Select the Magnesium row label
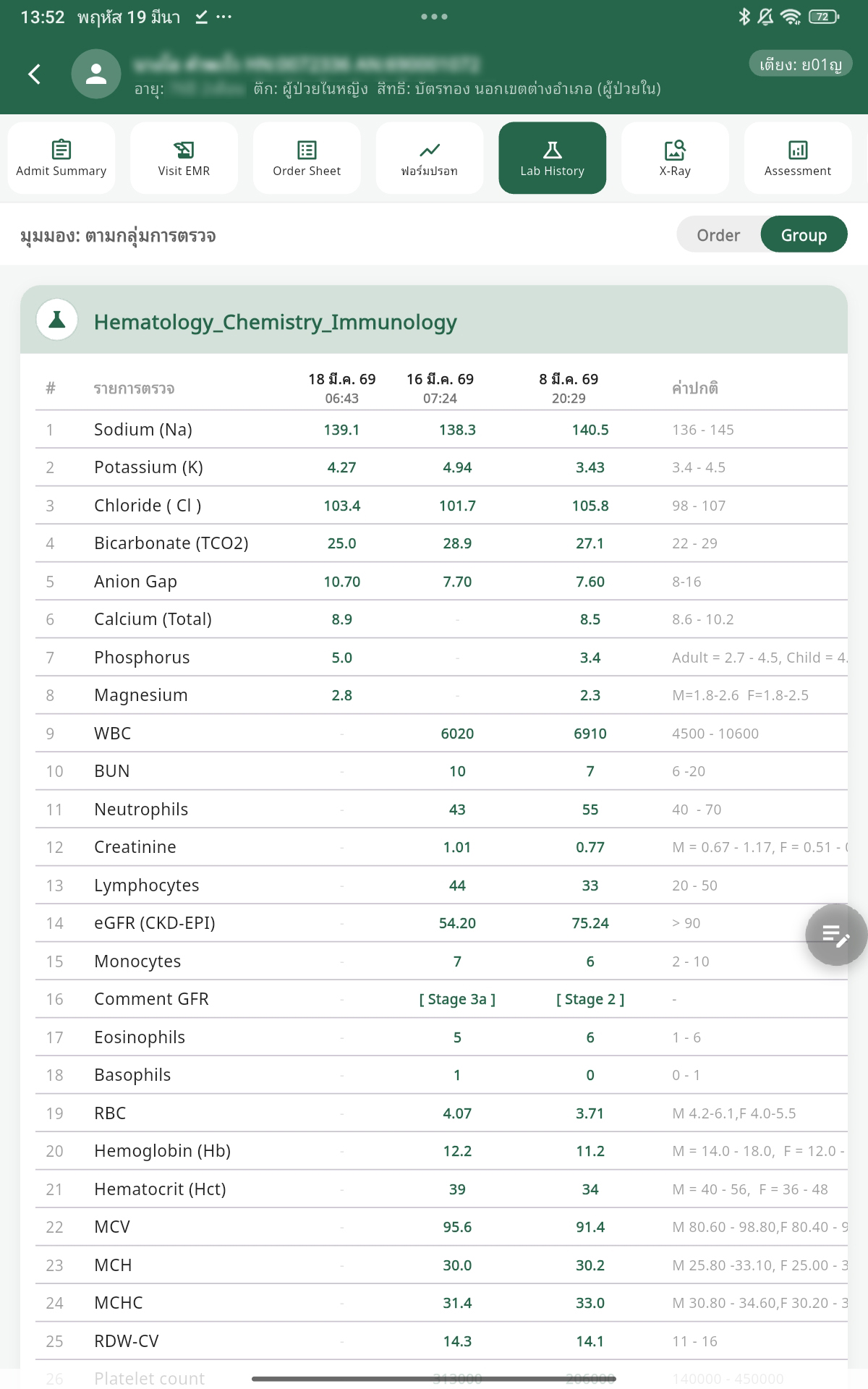Image resolution: width=868 pixels, height=1389 pixels. coord(141,695)
